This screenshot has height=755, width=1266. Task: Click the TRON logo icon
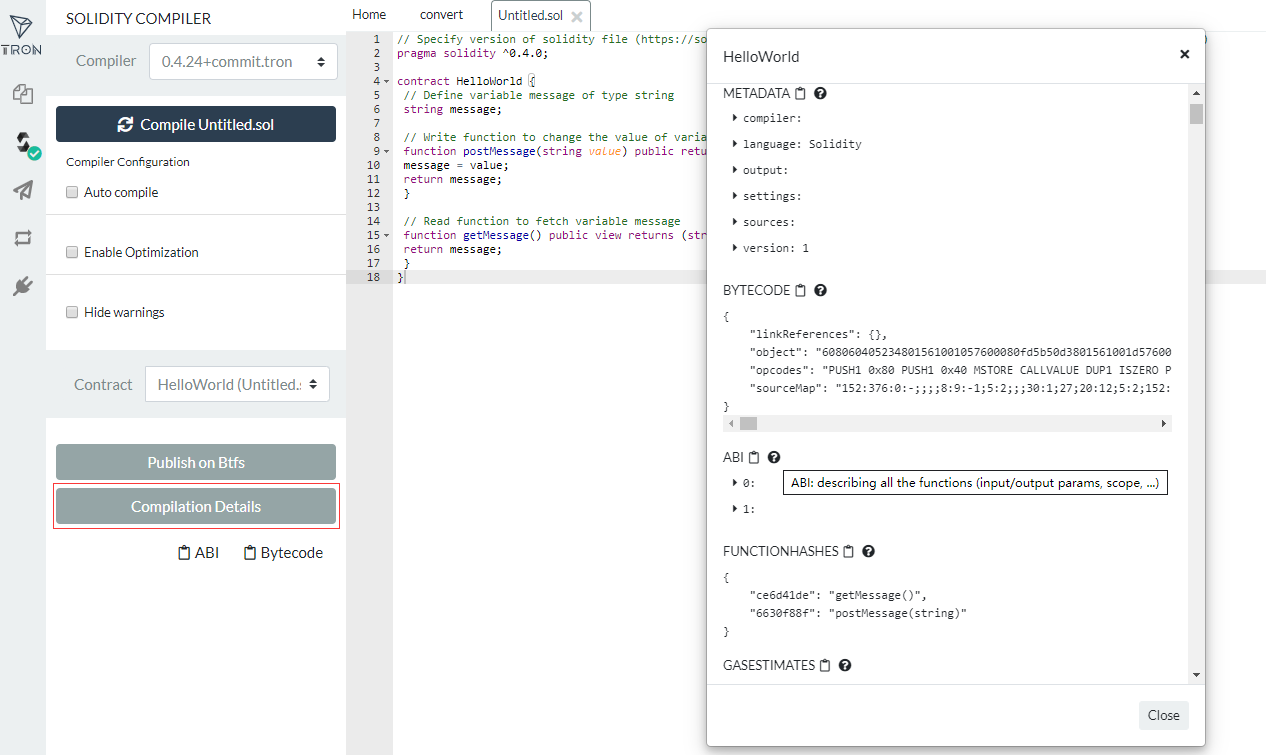22,34
